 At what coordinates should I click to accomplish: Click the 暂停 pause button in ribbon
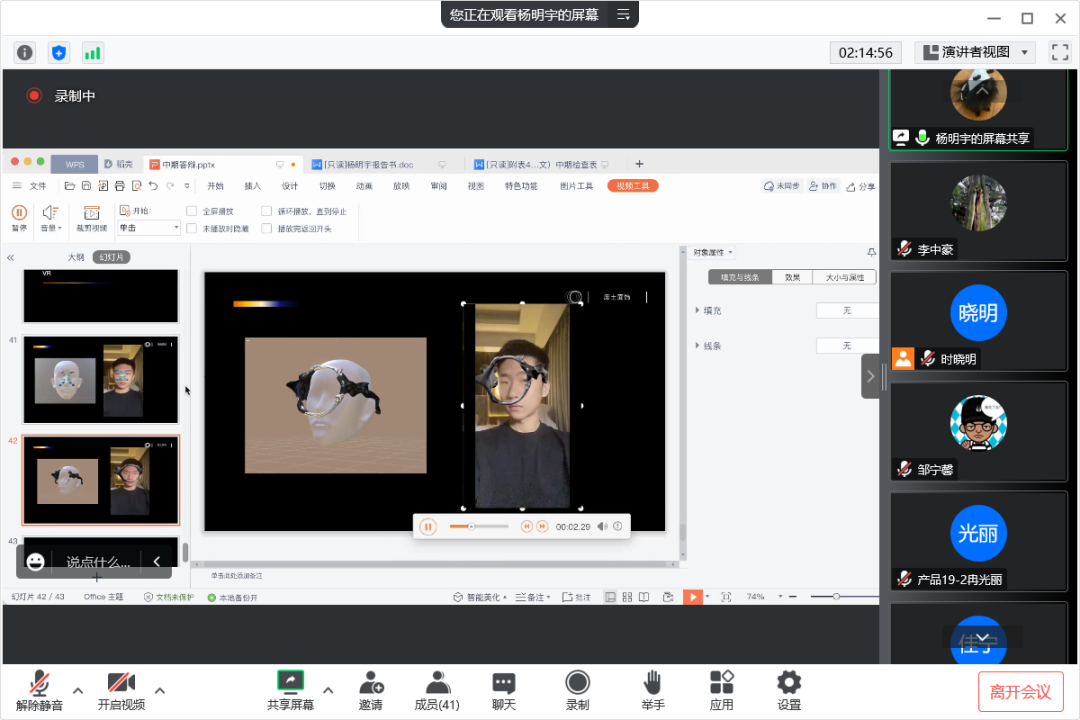pyautogui.click(x=19, y=217)
